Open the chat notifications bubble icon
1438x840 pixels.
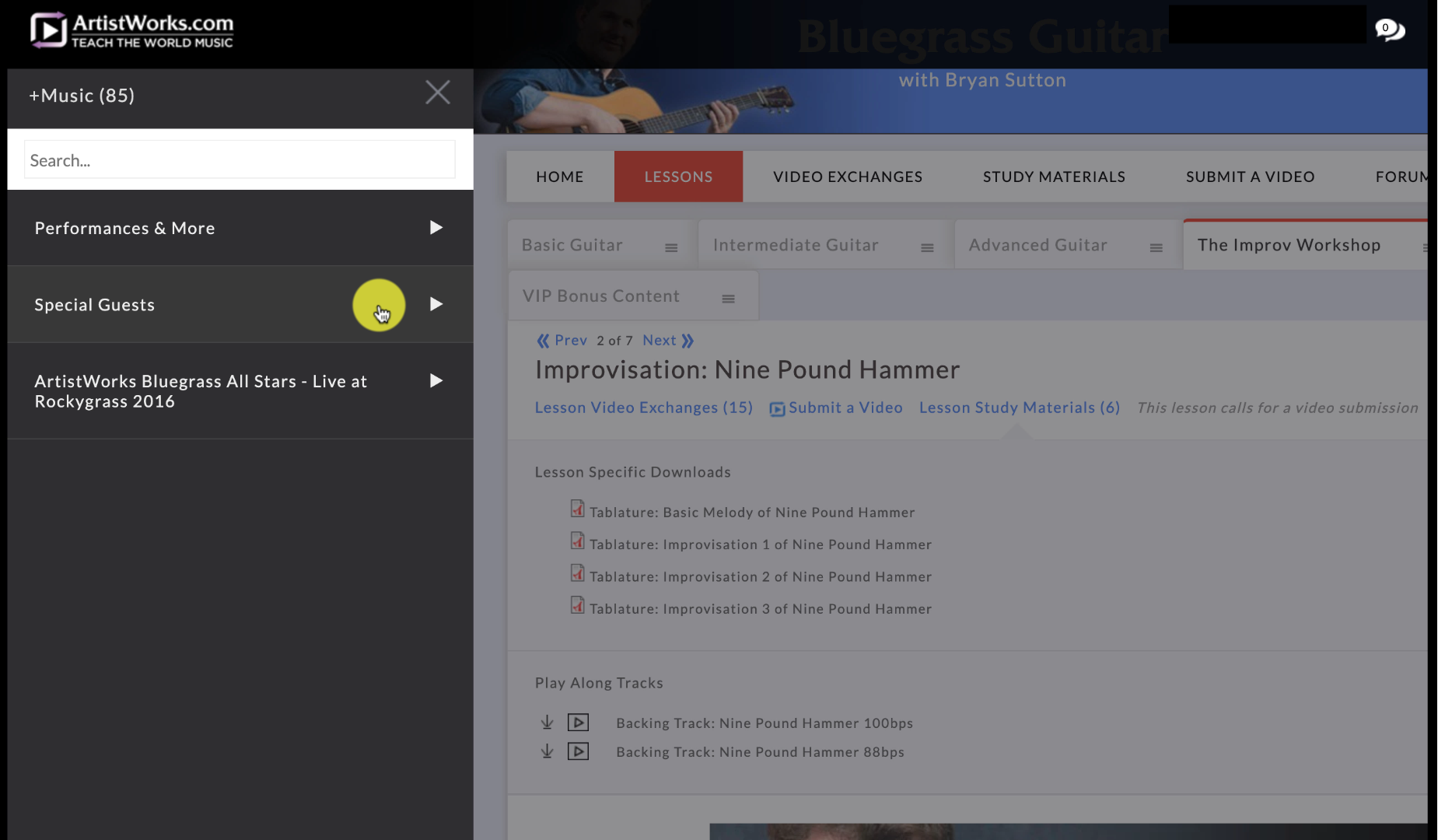click(1389, 30)
